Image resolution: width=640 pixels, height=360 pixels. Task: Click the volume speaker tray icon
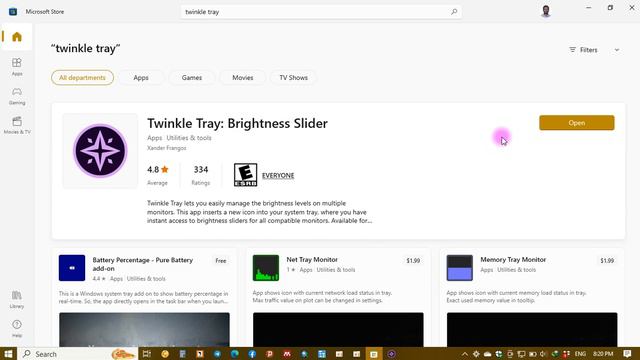point(543,354)
